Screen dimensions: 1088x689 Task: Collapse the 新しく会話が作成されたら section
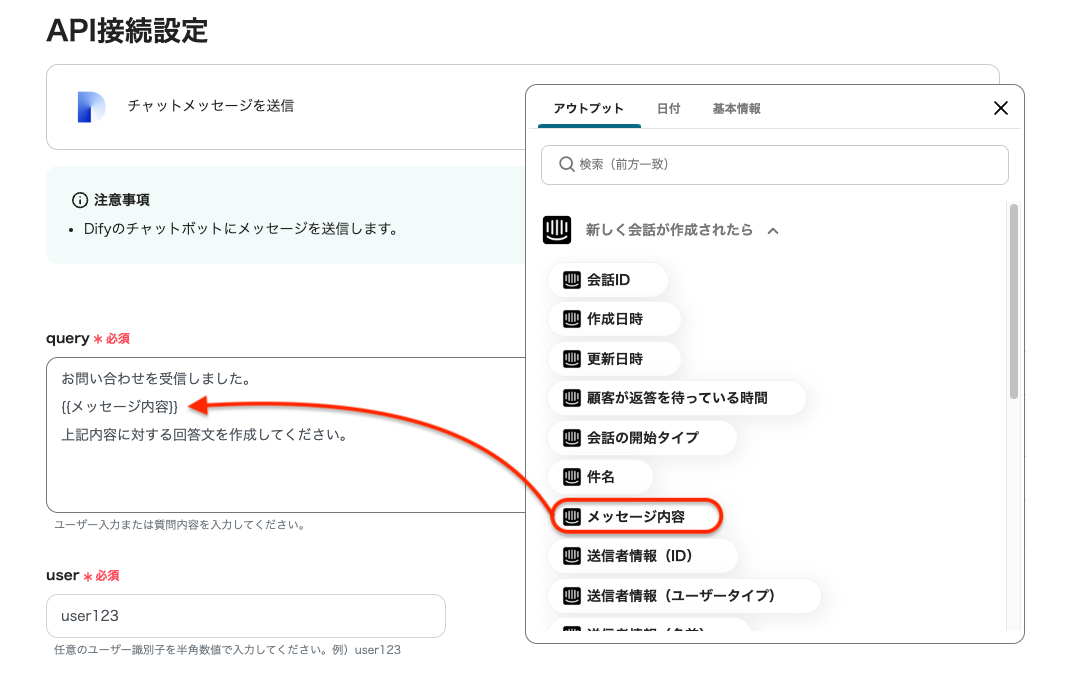point(772,231)
